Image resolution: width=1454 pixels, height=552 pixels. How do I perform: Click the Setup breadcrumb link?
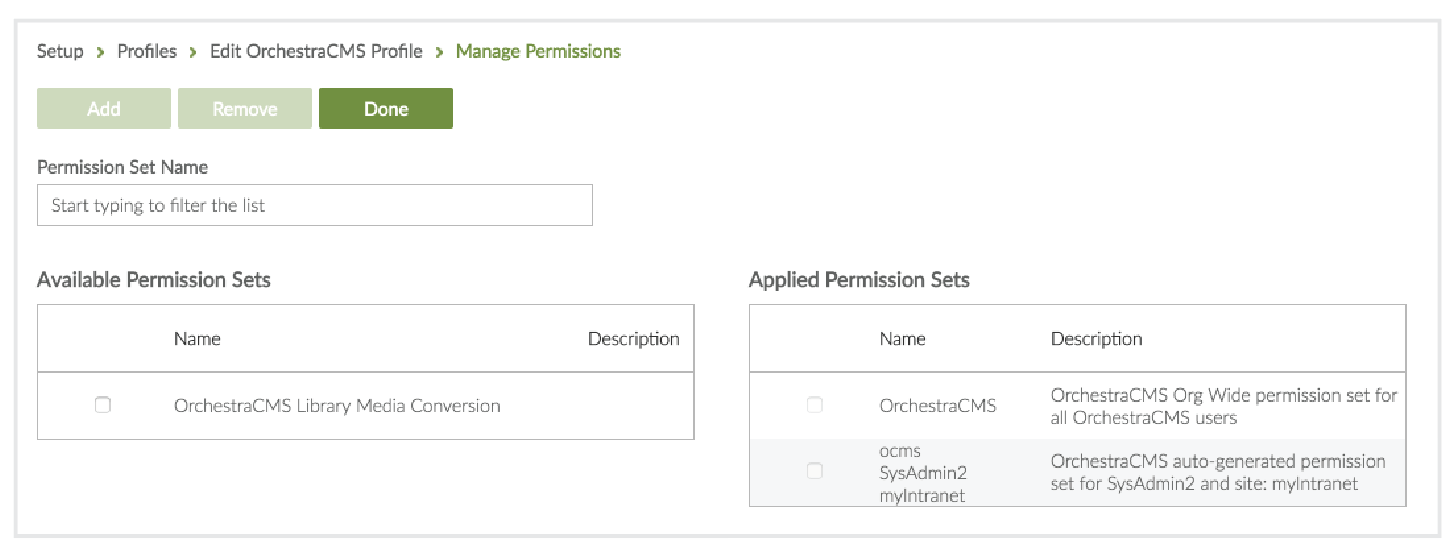coord(60,51)
